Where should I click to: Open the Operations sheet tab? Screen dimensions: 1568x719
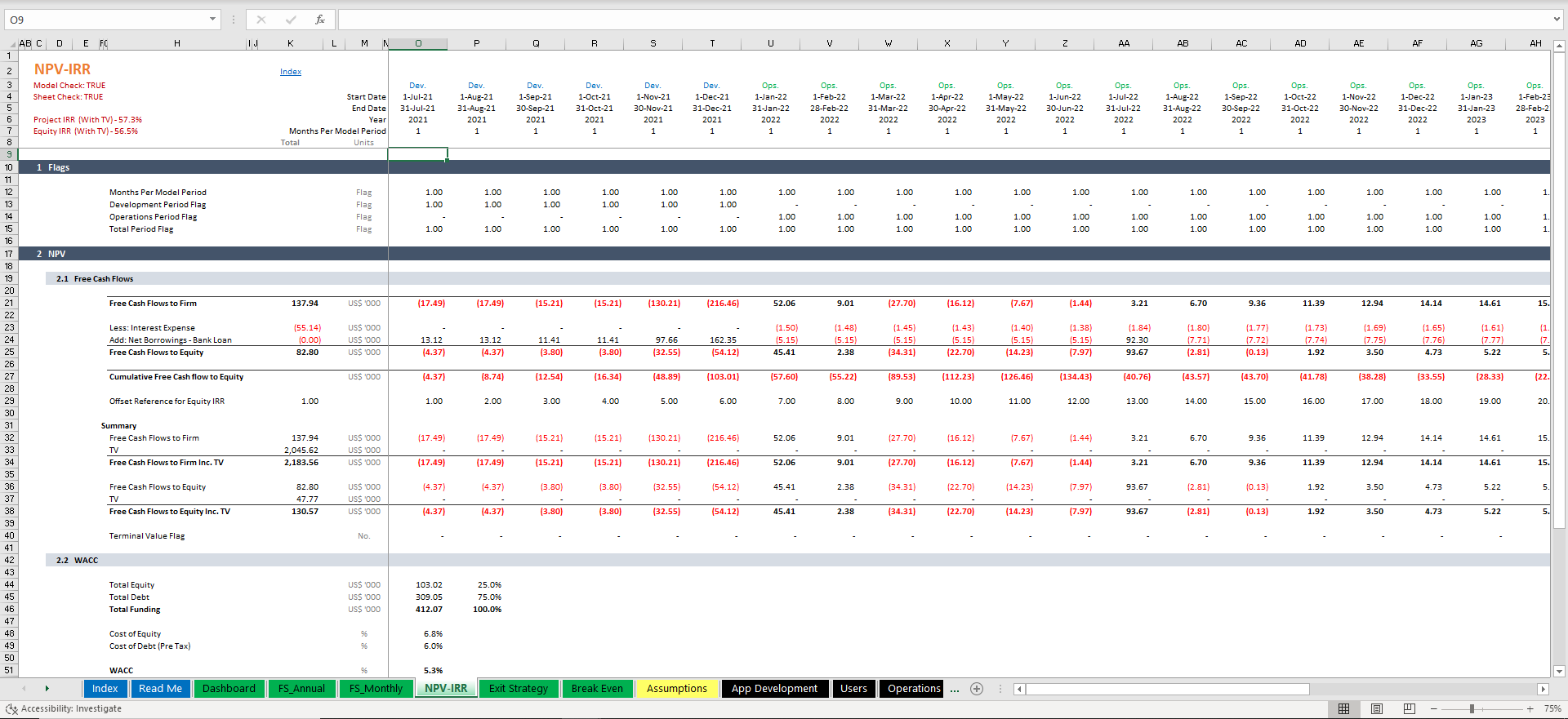click(914, 689)
